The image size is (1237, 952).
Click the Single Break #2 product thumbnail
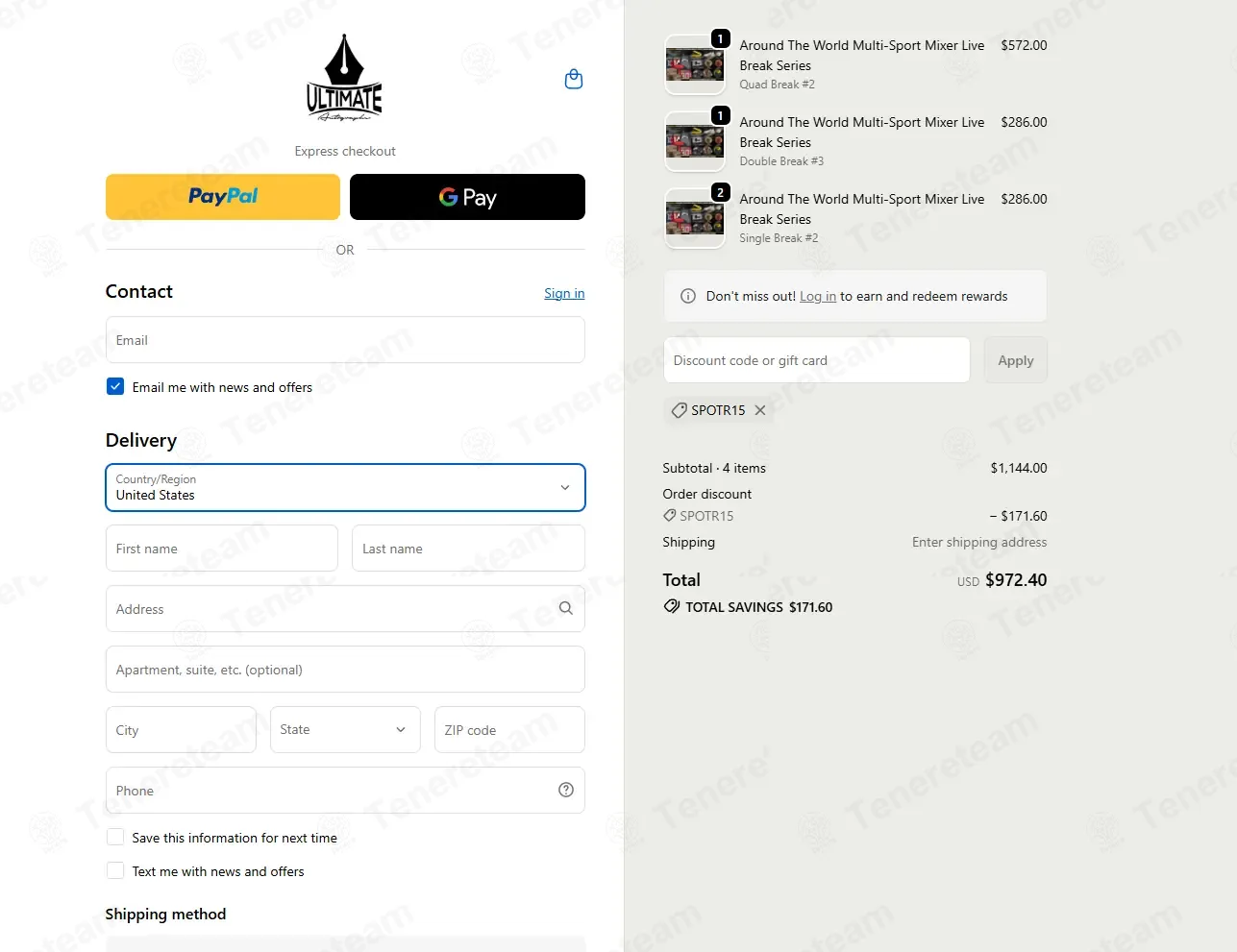point(695,218)
